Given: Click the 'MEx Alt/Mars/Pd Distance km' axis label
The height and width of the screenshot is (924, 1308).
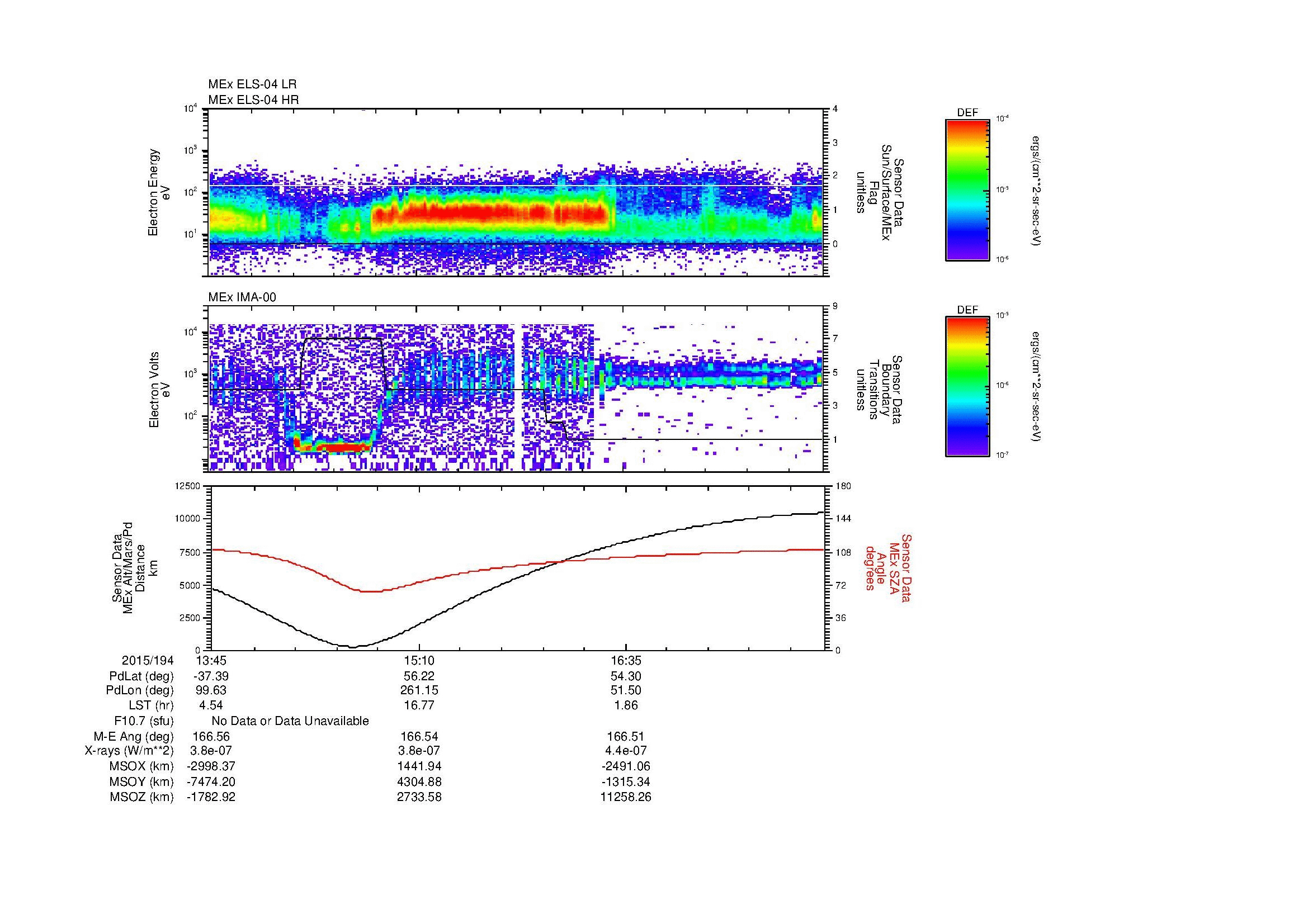Looking at the screenshot, I should [x=134, y=566].
